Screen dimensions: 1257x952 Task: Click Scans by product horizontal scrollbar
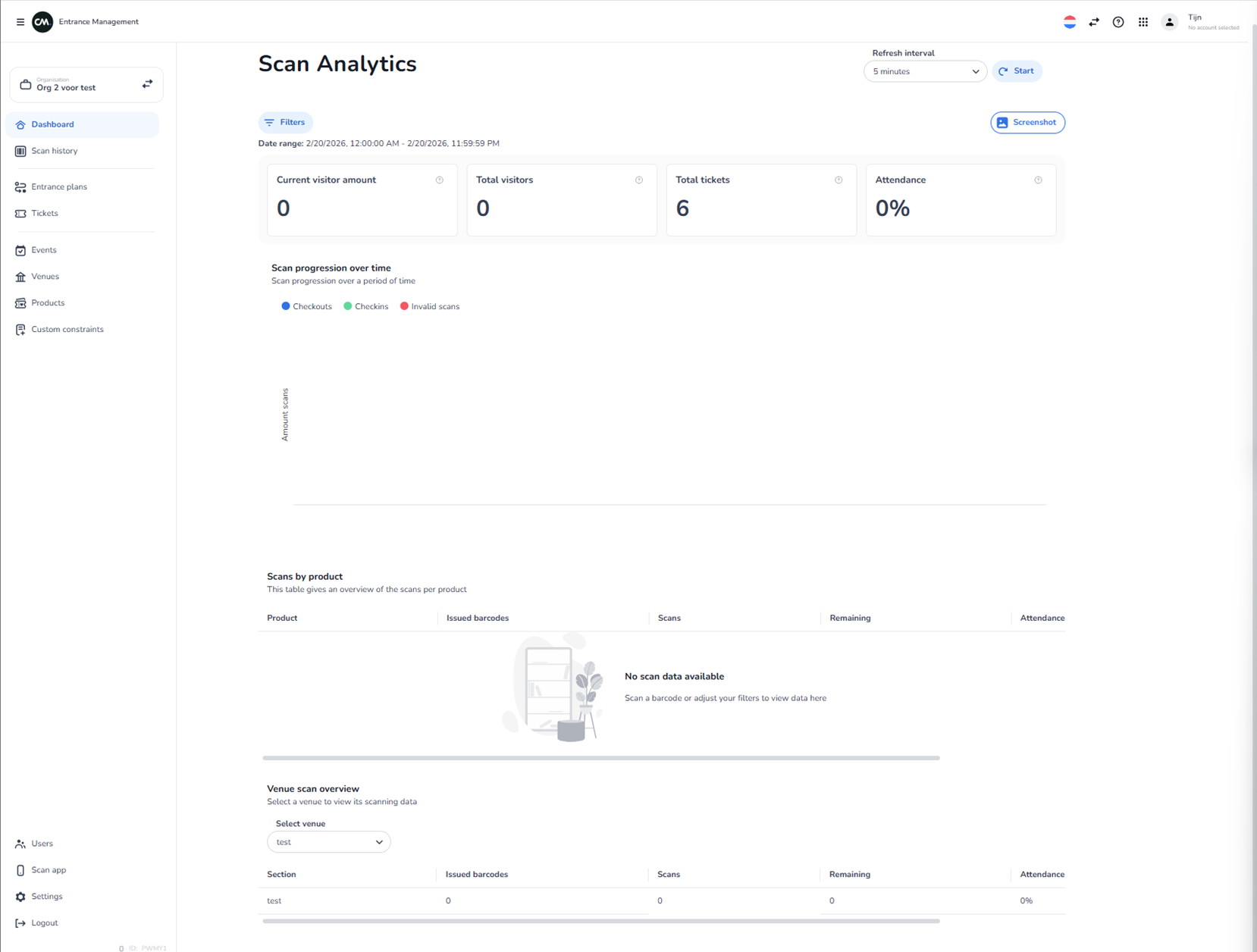[600, 758]
